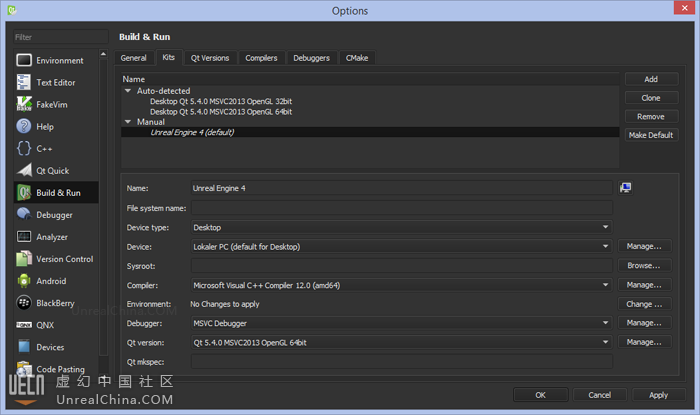Collapse the Auto-detected kits group
Image resolution: width=700 pixels, height=415 pixels.
click(128, 91)
